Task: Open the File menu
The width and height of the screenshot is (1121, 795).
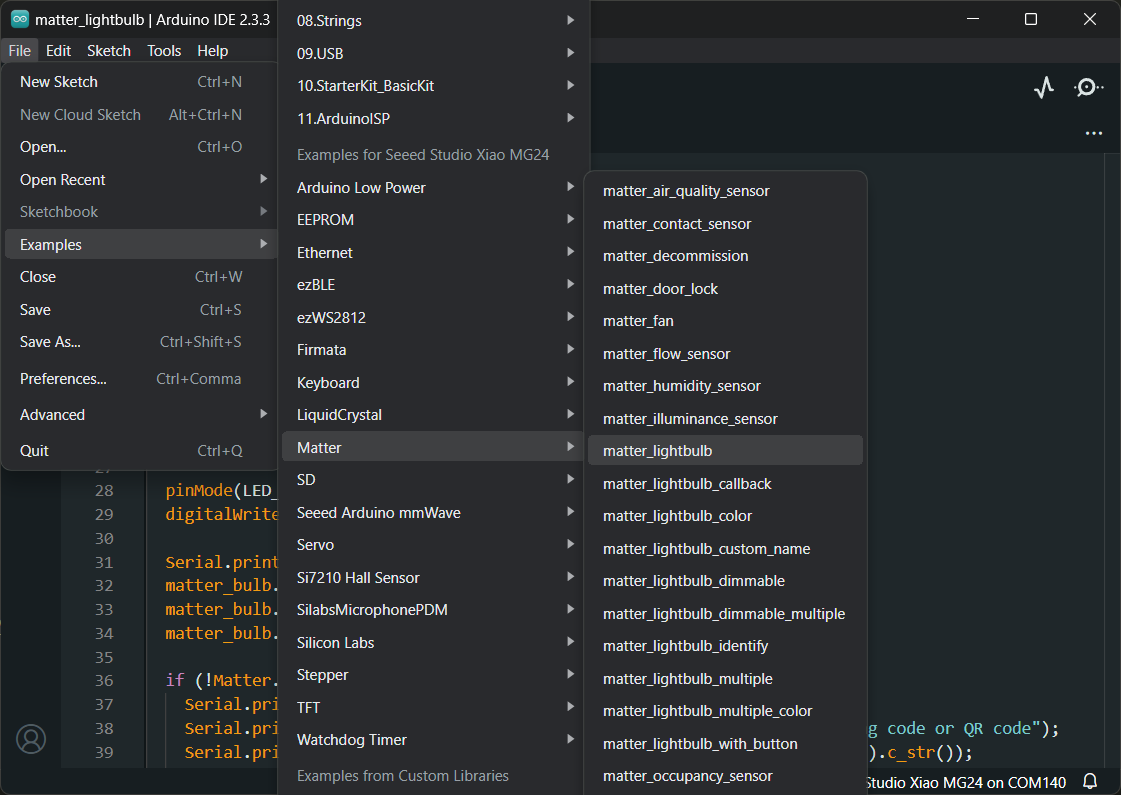Action: tap(19, 51)
